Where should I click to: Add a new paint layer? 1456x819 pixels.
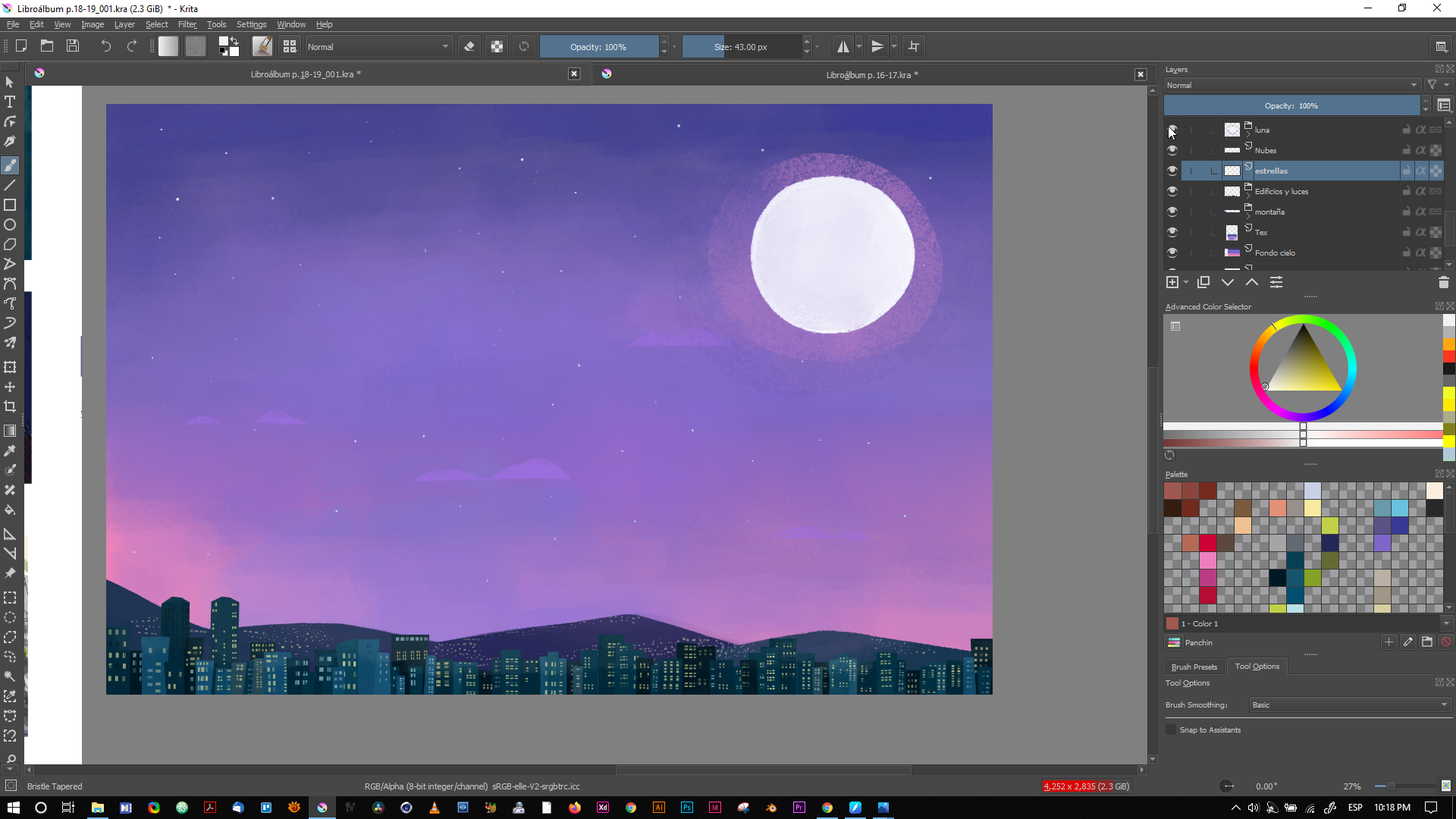click(1172, 282)
